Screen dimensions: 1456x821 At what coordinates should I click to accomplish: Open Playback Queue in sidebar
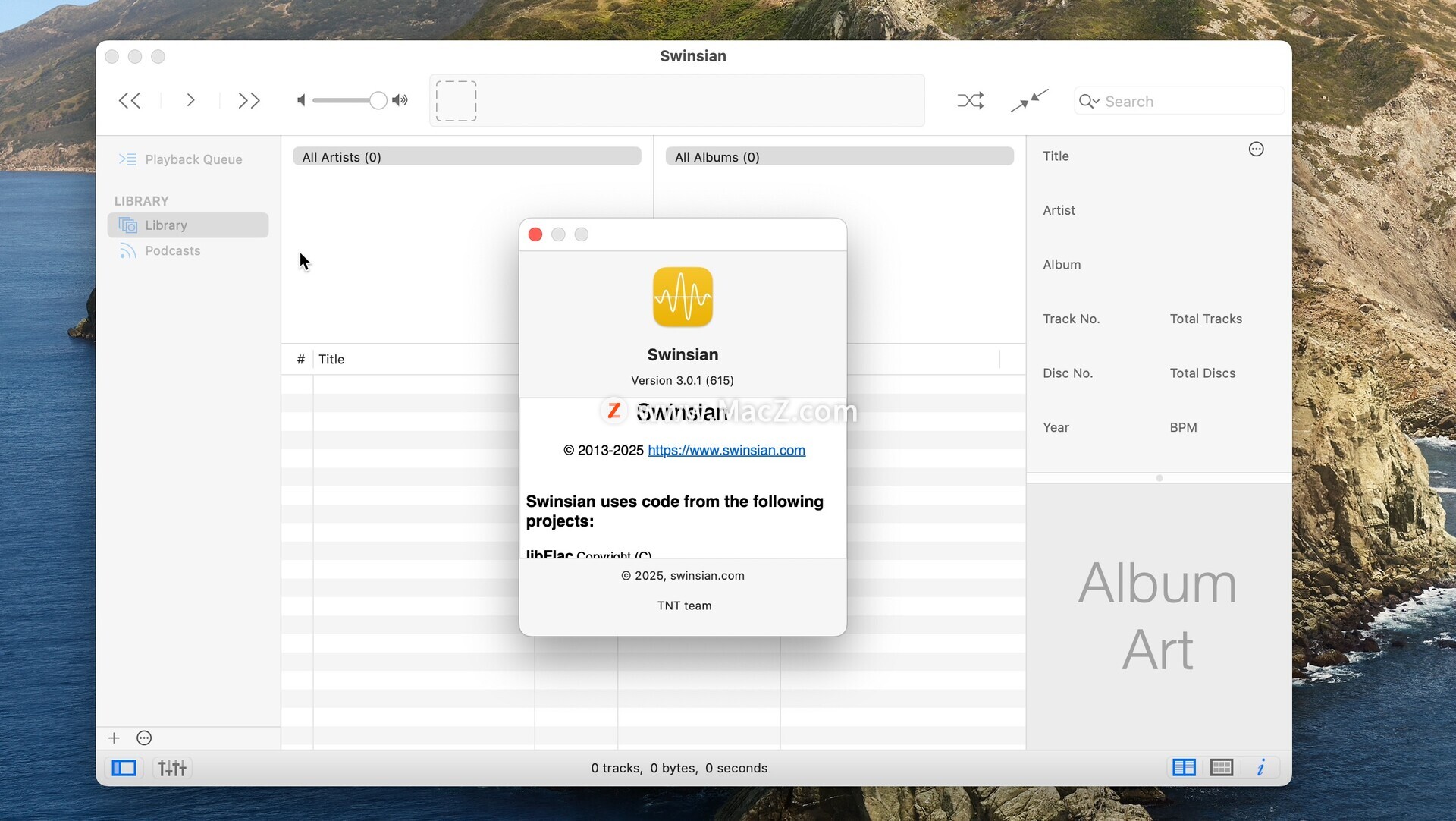pyautogui.click(x=193, y=159)
